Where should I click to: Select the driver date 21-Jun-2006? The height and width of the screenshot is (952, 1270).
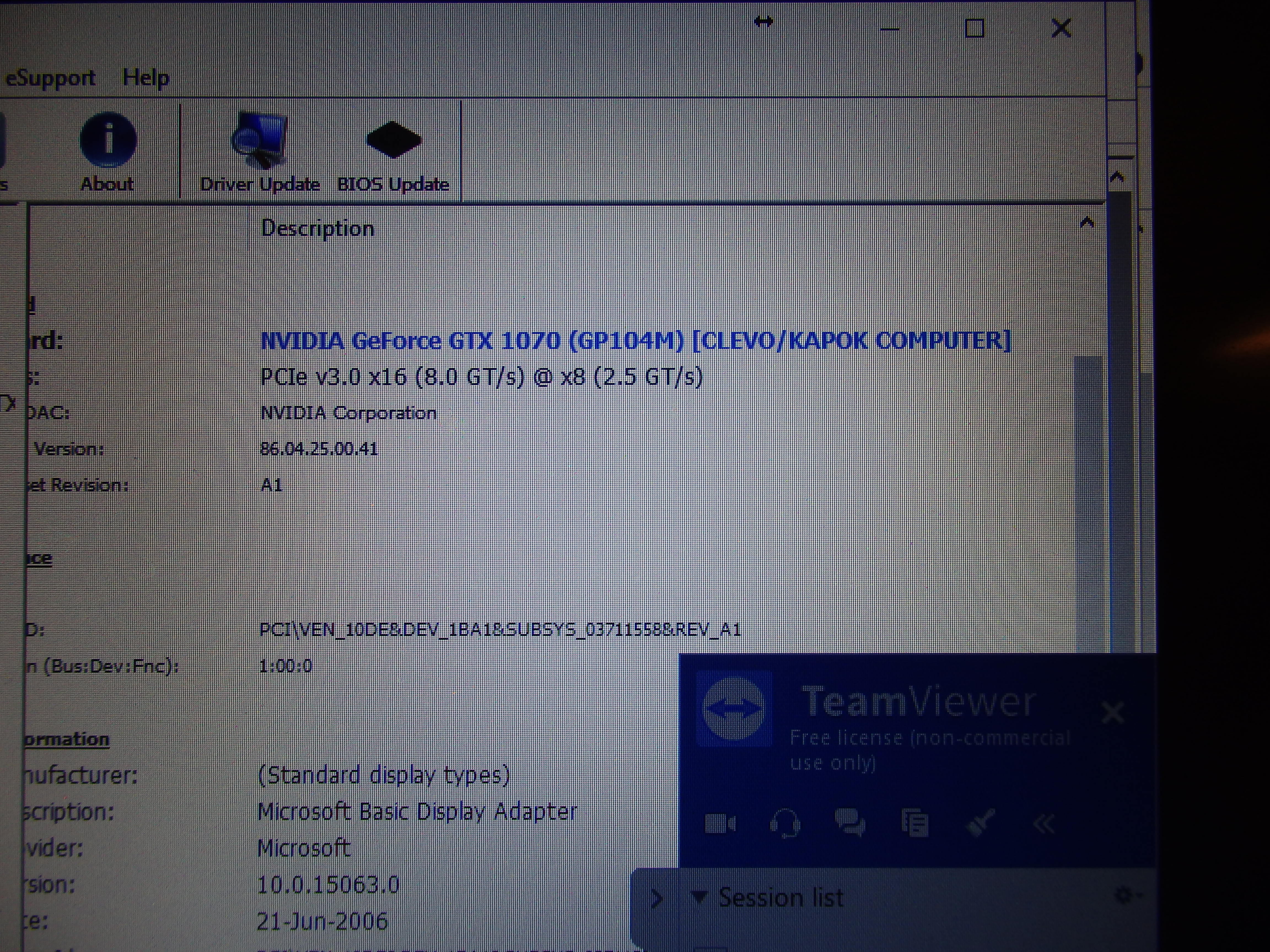322,921
